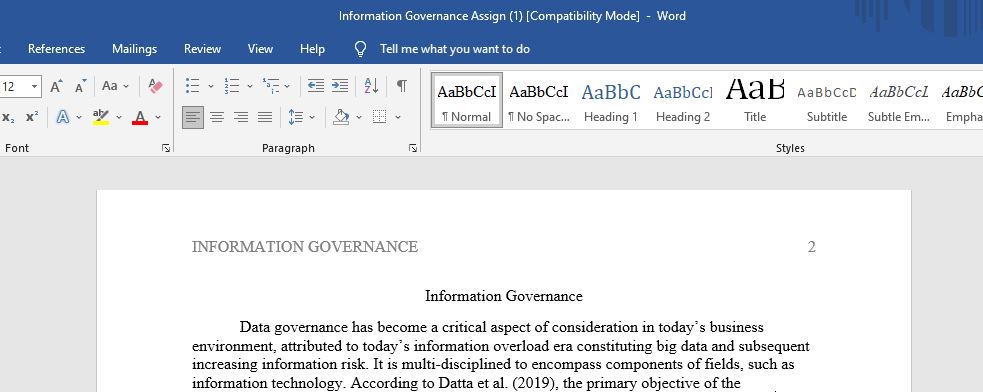Apply Subtle Emphasis style

click(898, 100)
